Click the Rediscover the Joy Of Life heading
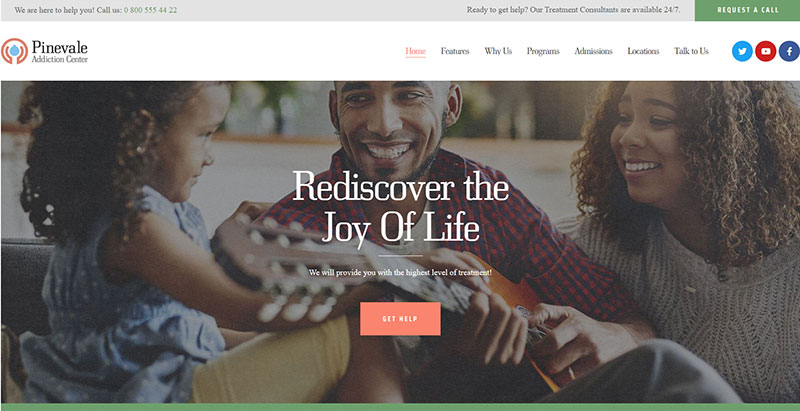 click(x=401, y=209)
